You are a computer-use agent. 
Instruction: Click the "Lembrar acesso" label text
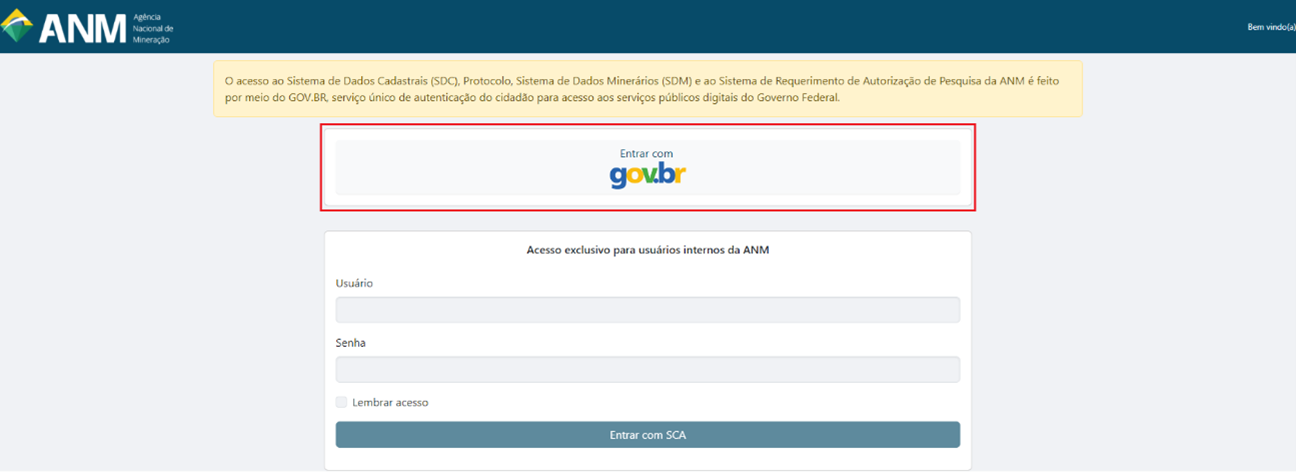390,402
